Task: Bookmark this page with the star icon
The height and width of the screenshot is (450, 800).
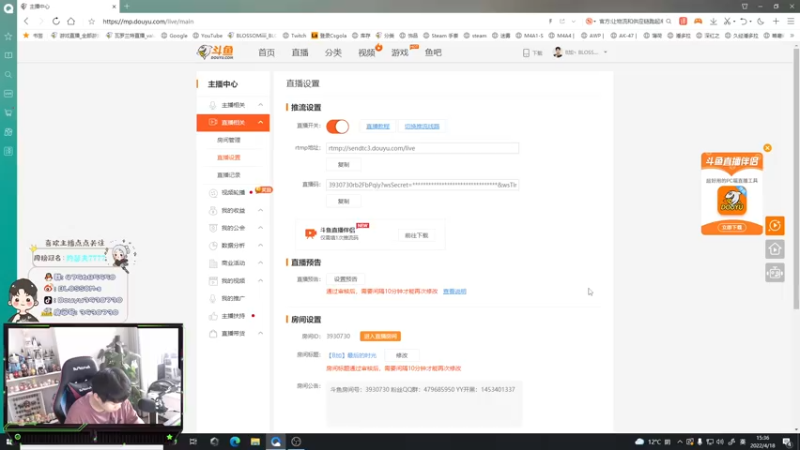Action: click(x=91, y=21)
